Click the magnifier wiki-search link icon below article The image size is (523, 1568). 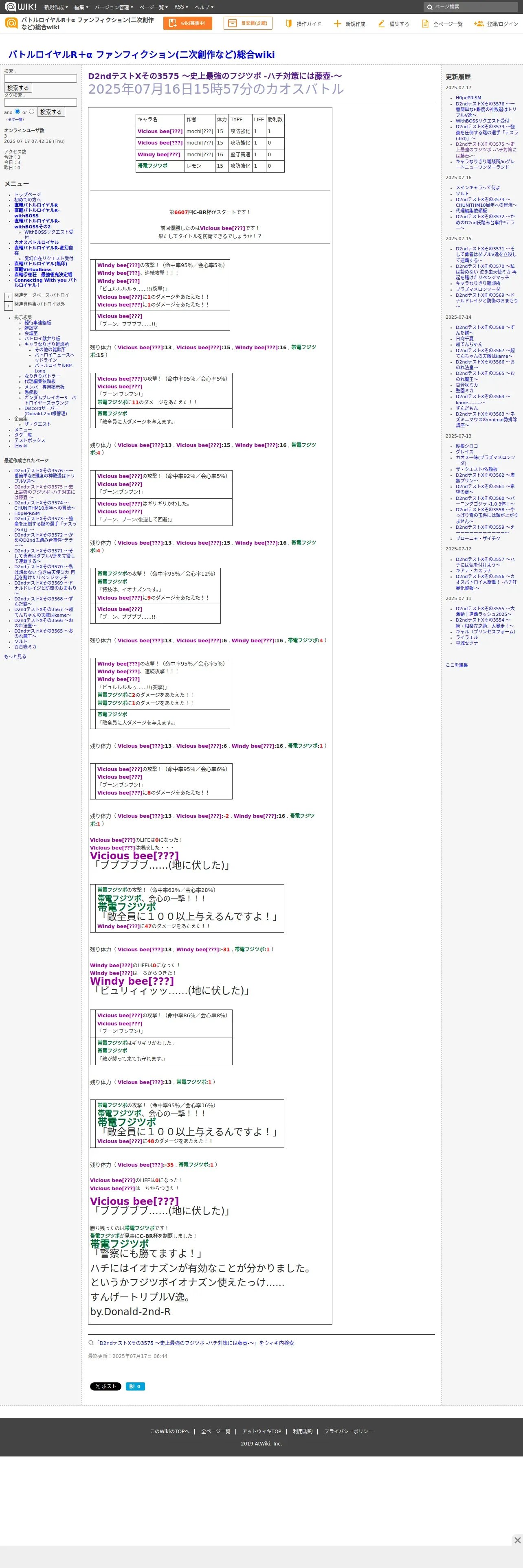click(x=91, y=1342)
